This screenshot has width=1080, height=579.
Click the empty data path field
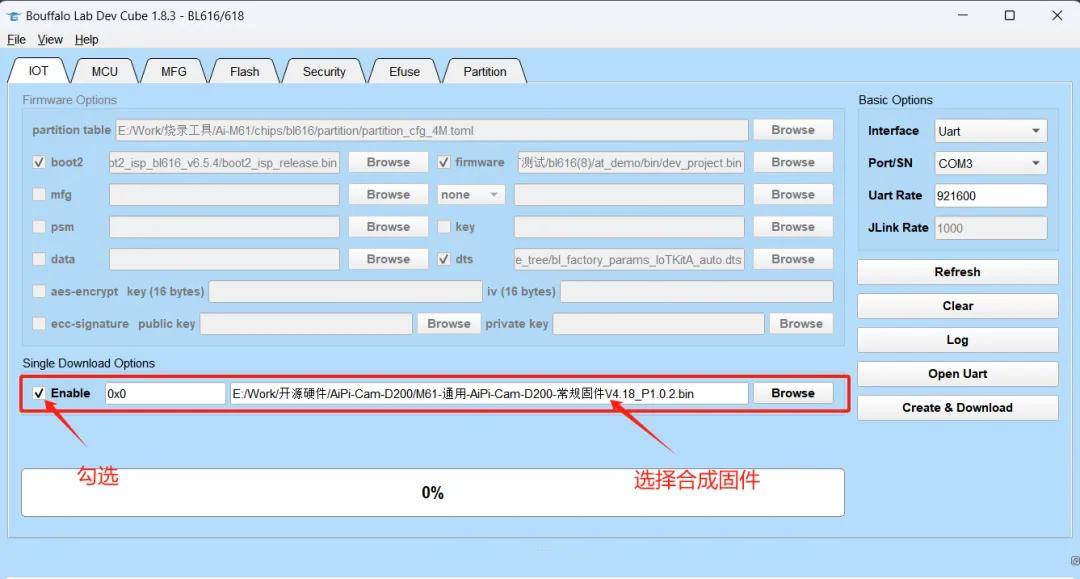(224, 260)
